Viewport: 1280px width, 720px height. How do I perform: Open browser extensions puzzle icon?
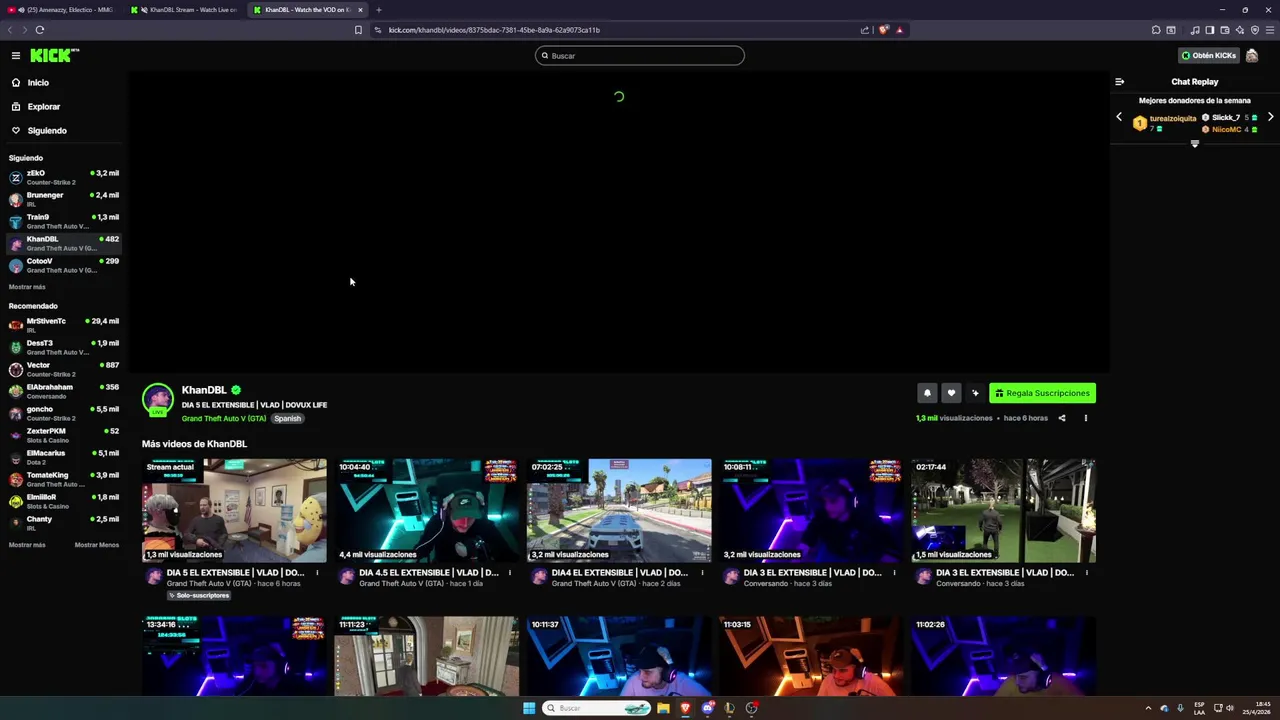click(x=1156, y=30)
